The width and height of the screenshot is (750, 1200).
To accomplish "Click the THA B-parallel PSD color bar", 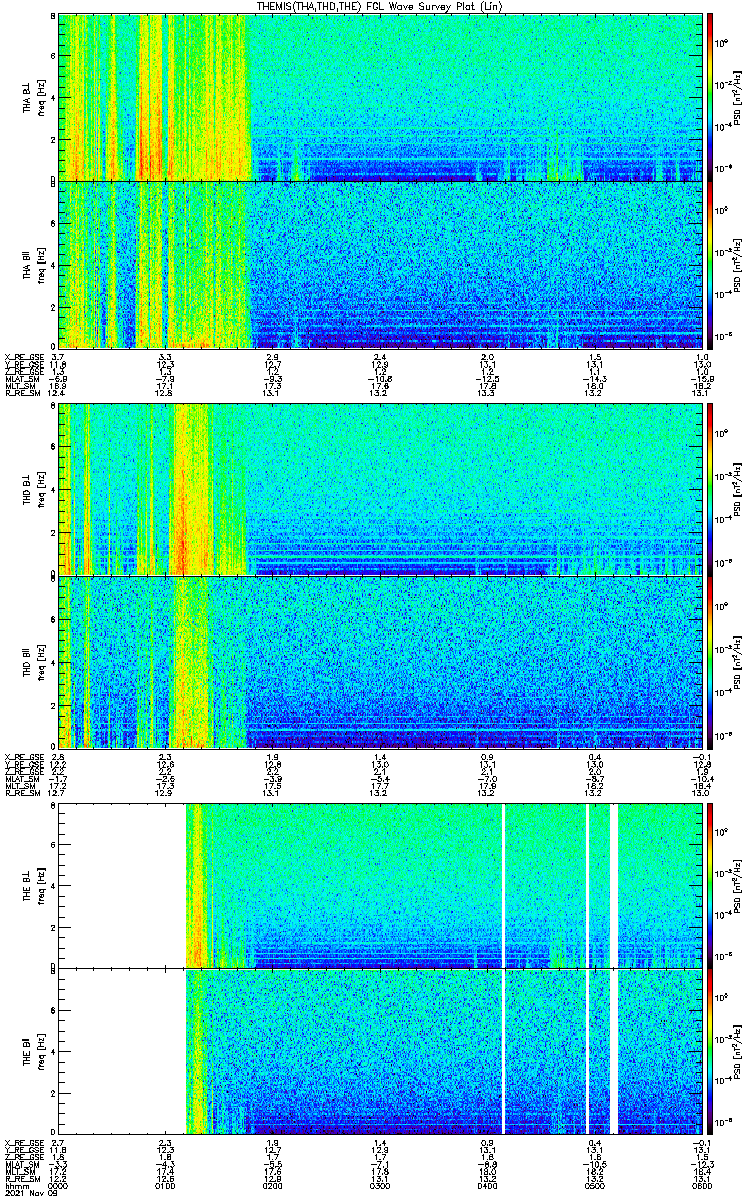I will point(710,265).
